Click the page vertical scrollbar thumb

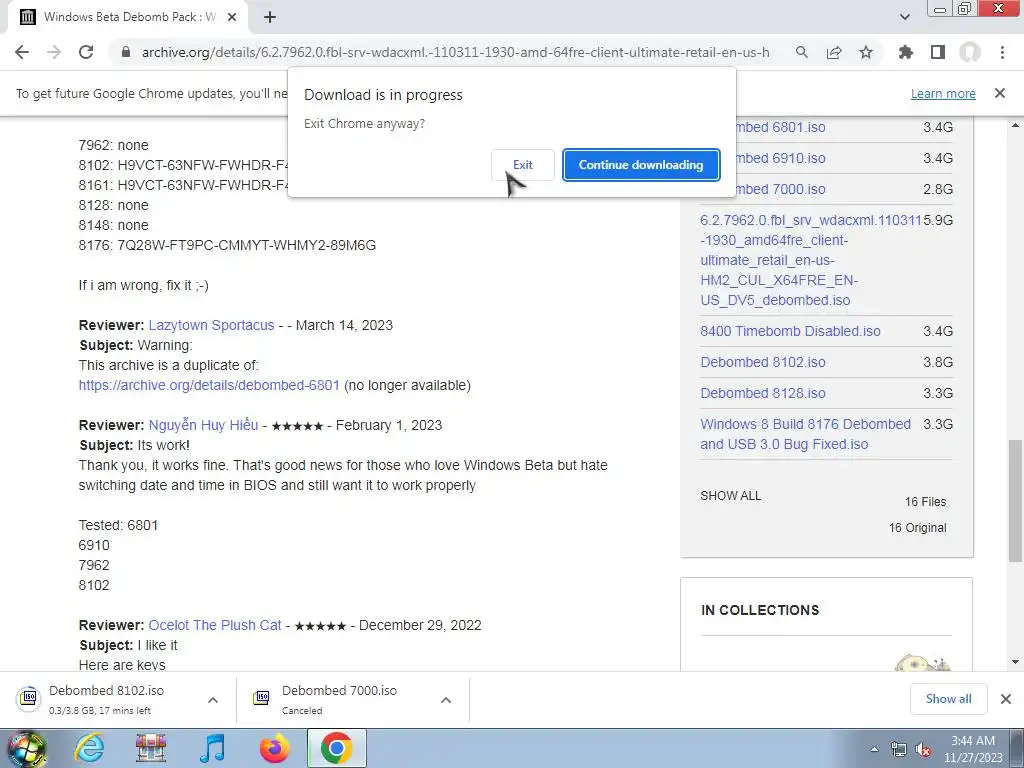tap(1015, 501)
